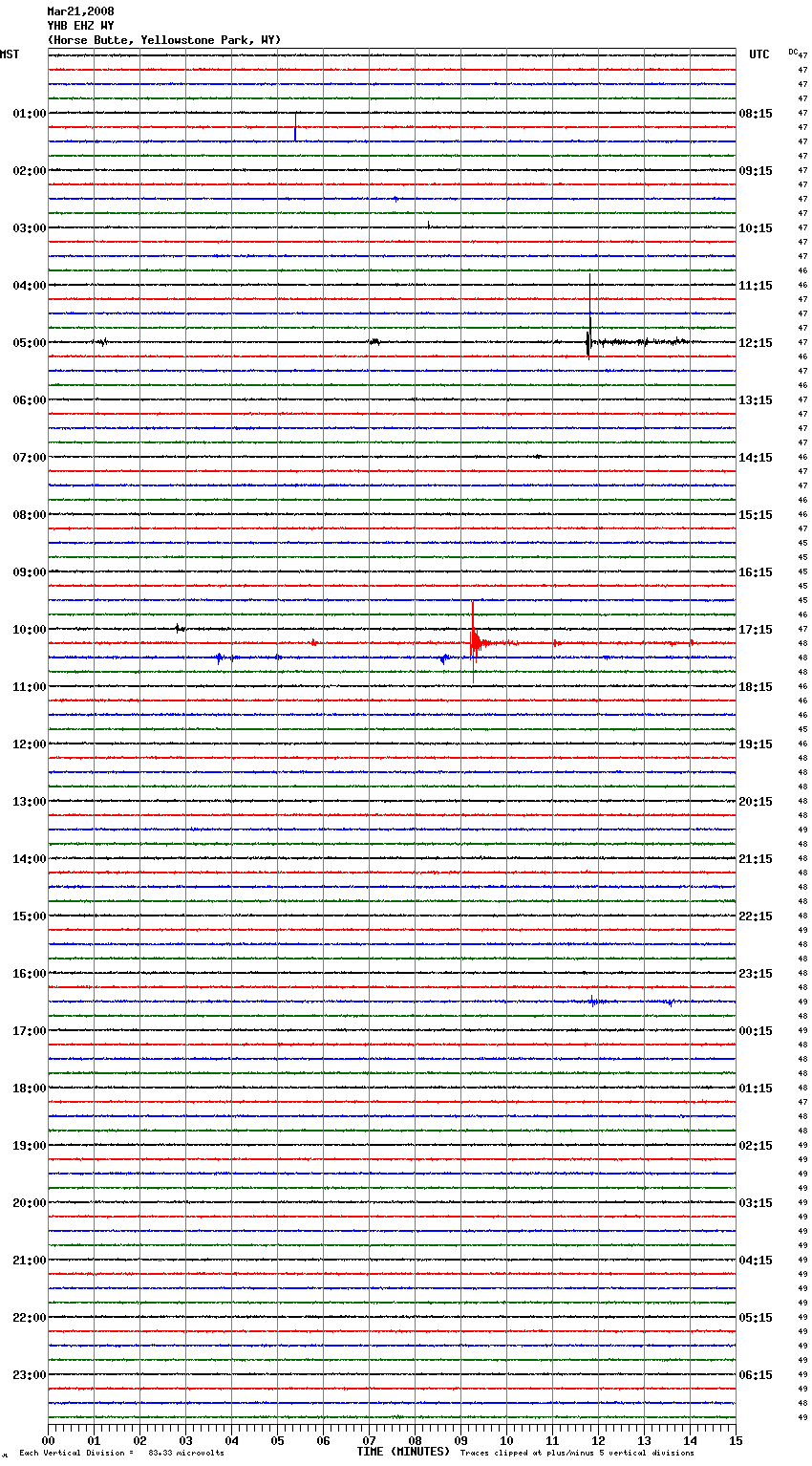This screenshot has height=1466, width=812.
Task: Click the 09 minute axis tick label
Action: tap(460, 1440)
